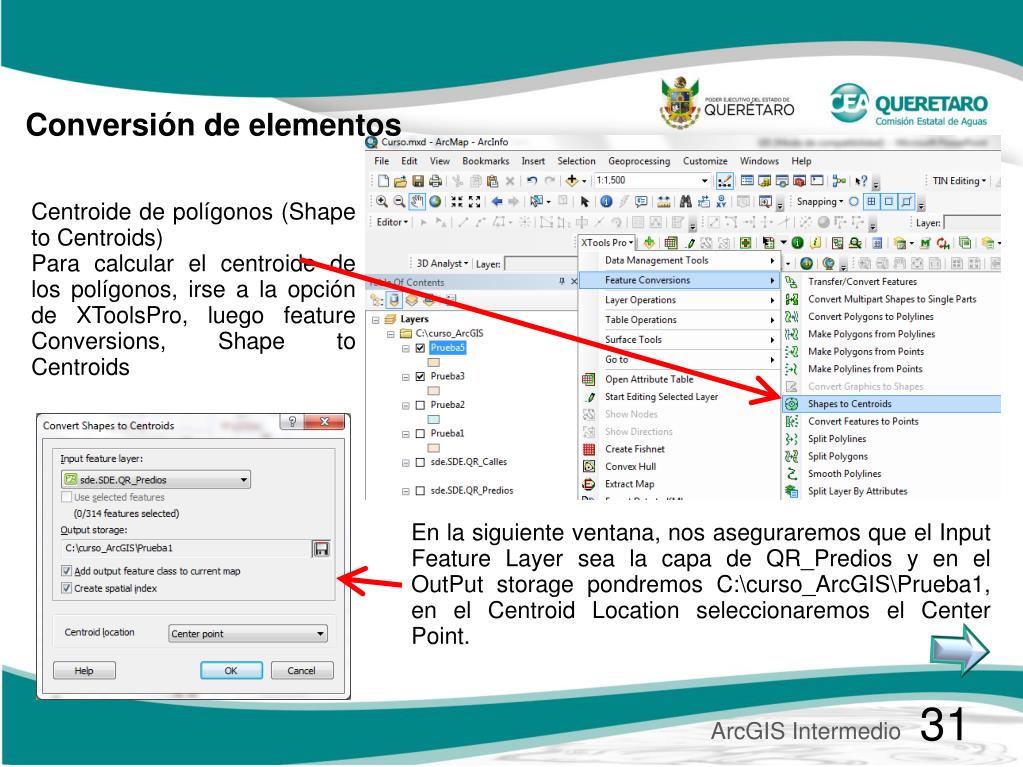1023x767 pixels.
Task: Uncheck the Prueba3 layer checkbox
Action: point(421,377)
